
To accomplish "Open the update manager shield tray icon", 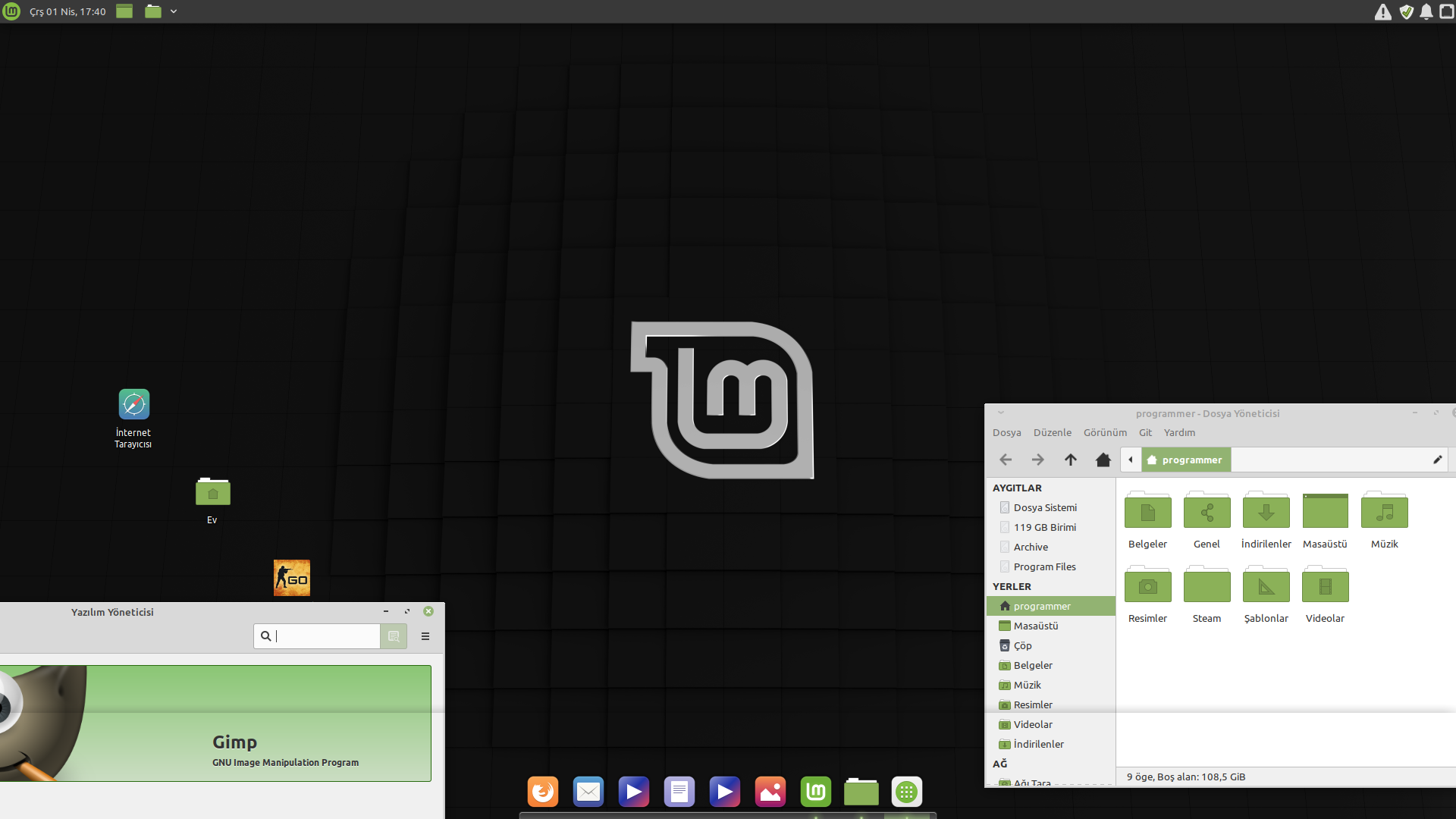I will point(1406,11).
